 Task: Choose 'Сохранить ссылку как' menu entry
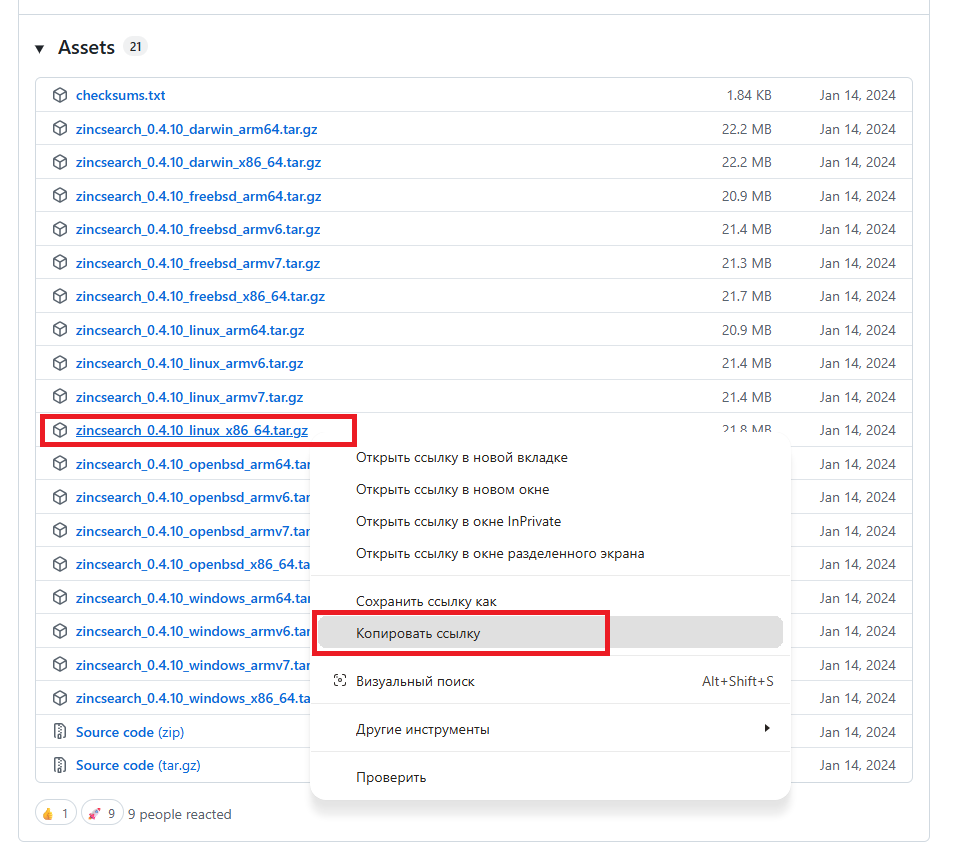click(426, 601)
